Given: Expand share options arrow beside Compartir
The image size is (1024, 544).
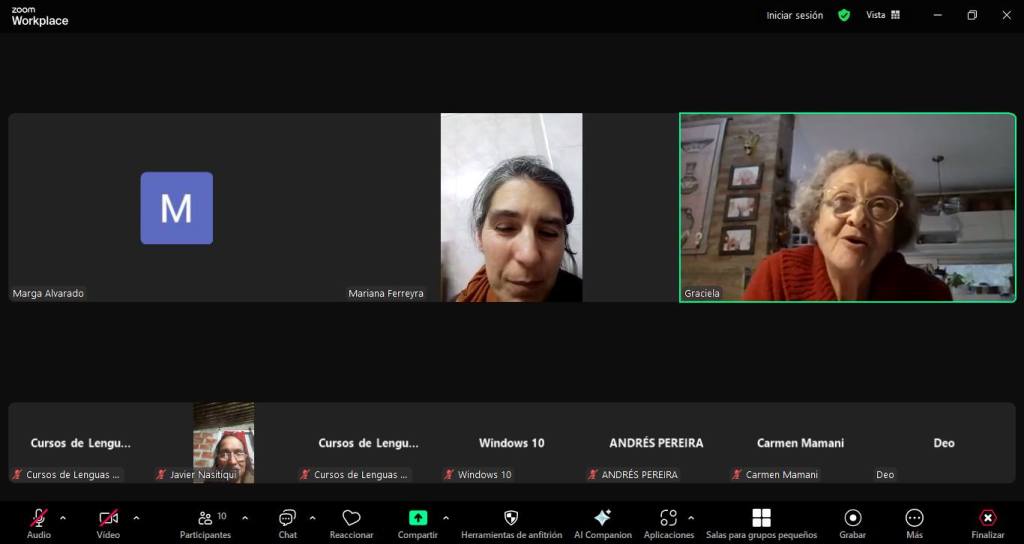Looking at the screenshot, I should [445, 518].
